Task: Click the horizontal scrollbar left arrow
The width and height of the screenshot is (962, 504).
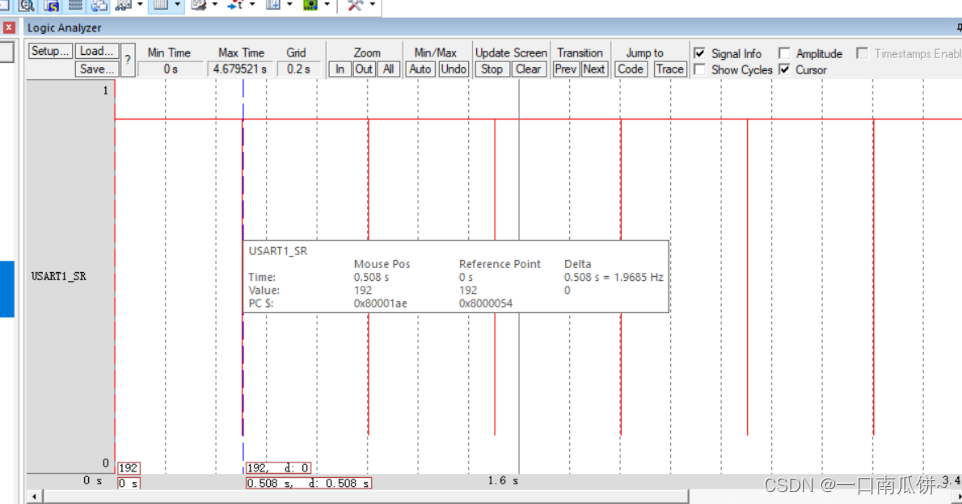Action: [34, 496]
